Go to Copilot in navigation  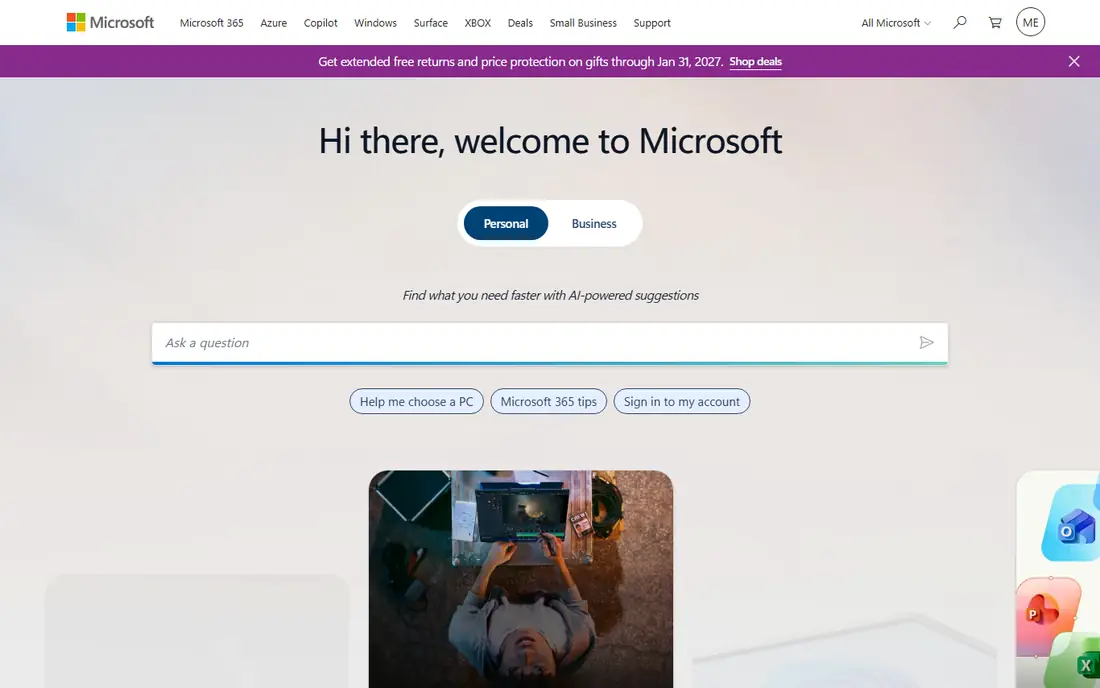(321, 22)
